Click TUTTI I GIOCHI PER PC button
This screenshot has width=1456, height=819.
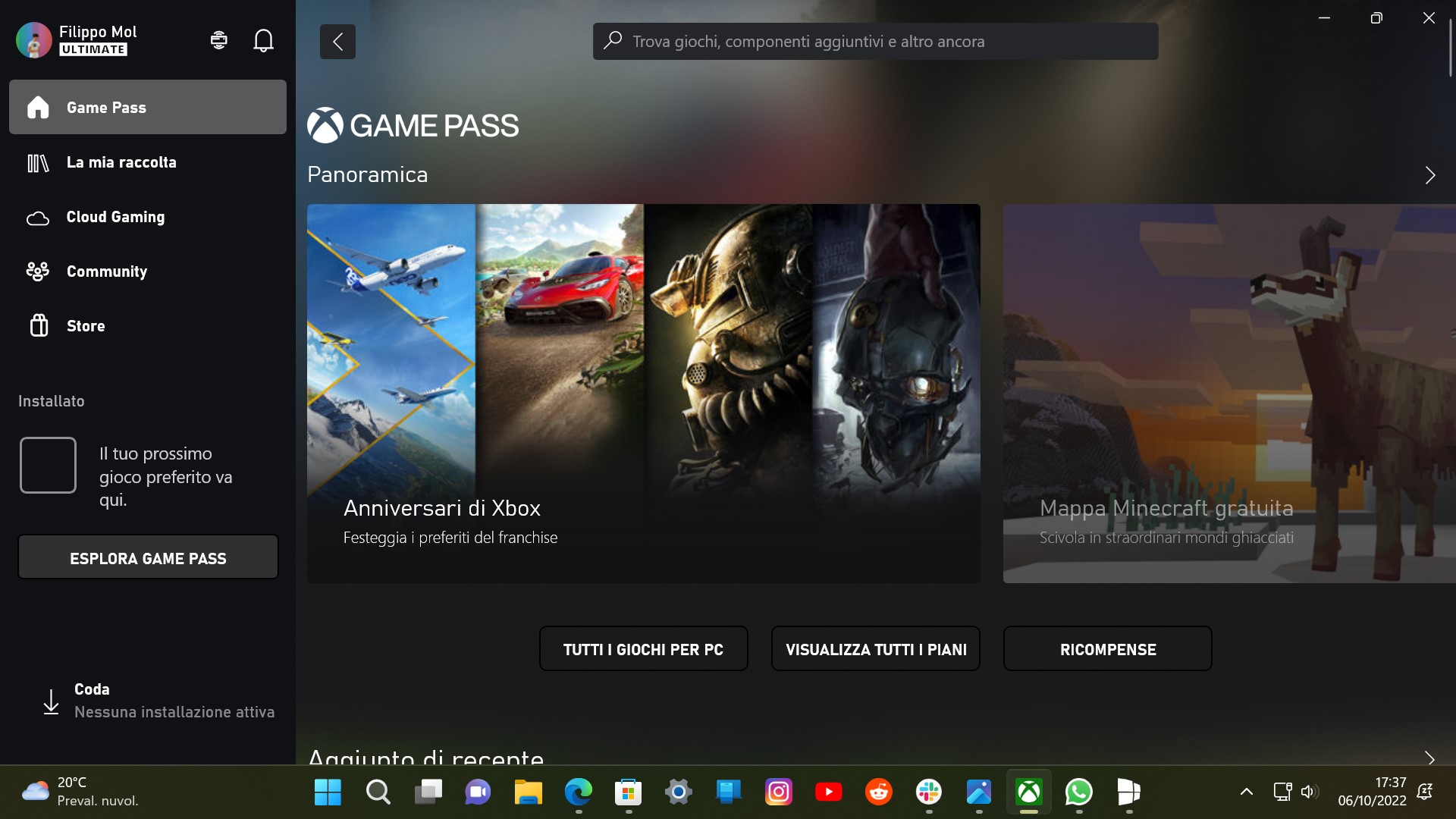coord(643,649)
